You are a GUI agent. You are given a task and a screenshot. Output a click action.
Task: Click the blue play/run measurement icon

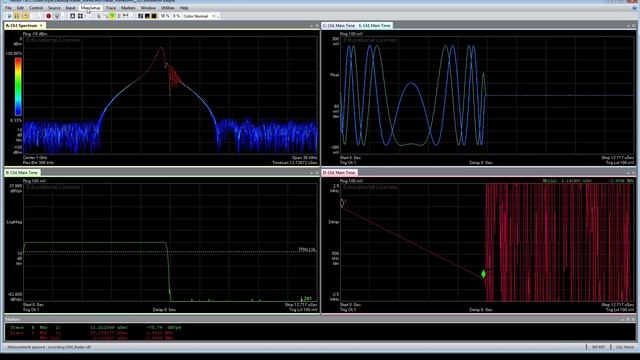[9, 16]
